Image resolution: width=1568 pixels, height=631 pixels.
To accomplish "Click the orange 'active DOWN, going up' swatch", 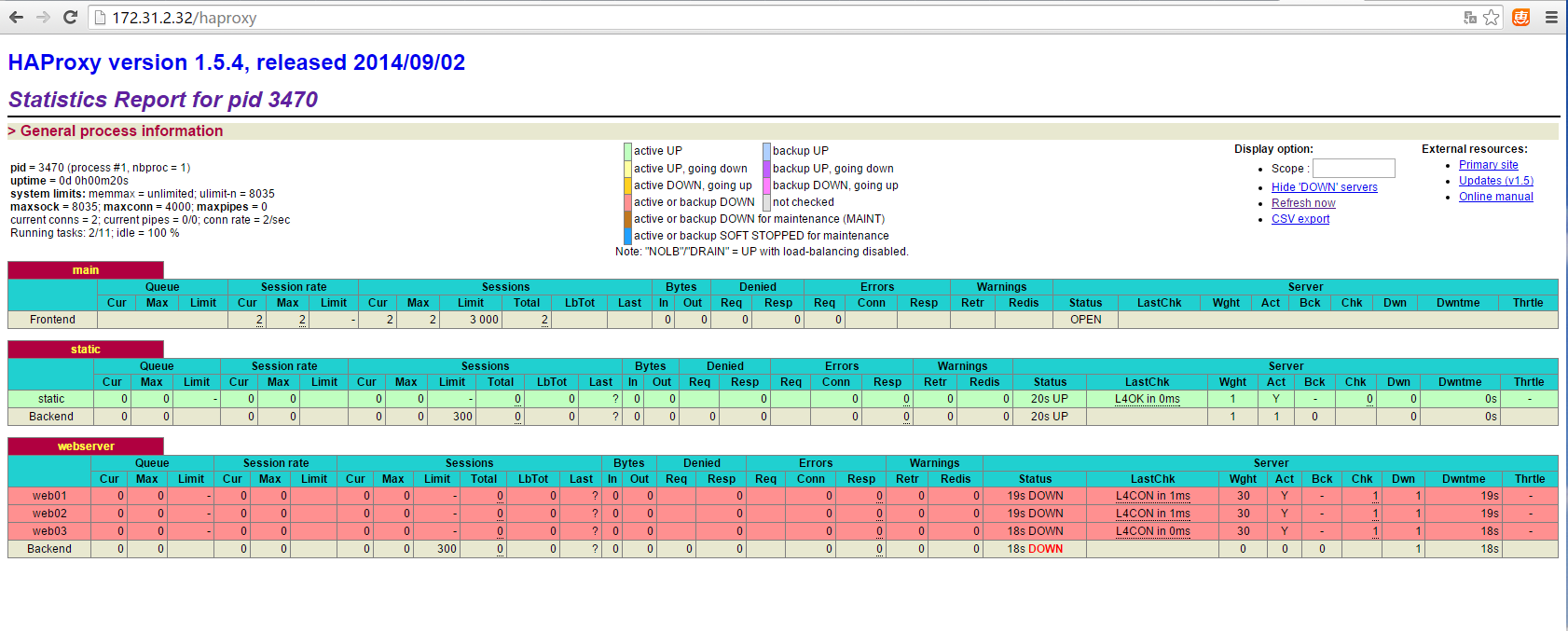I will pos(627,185).
